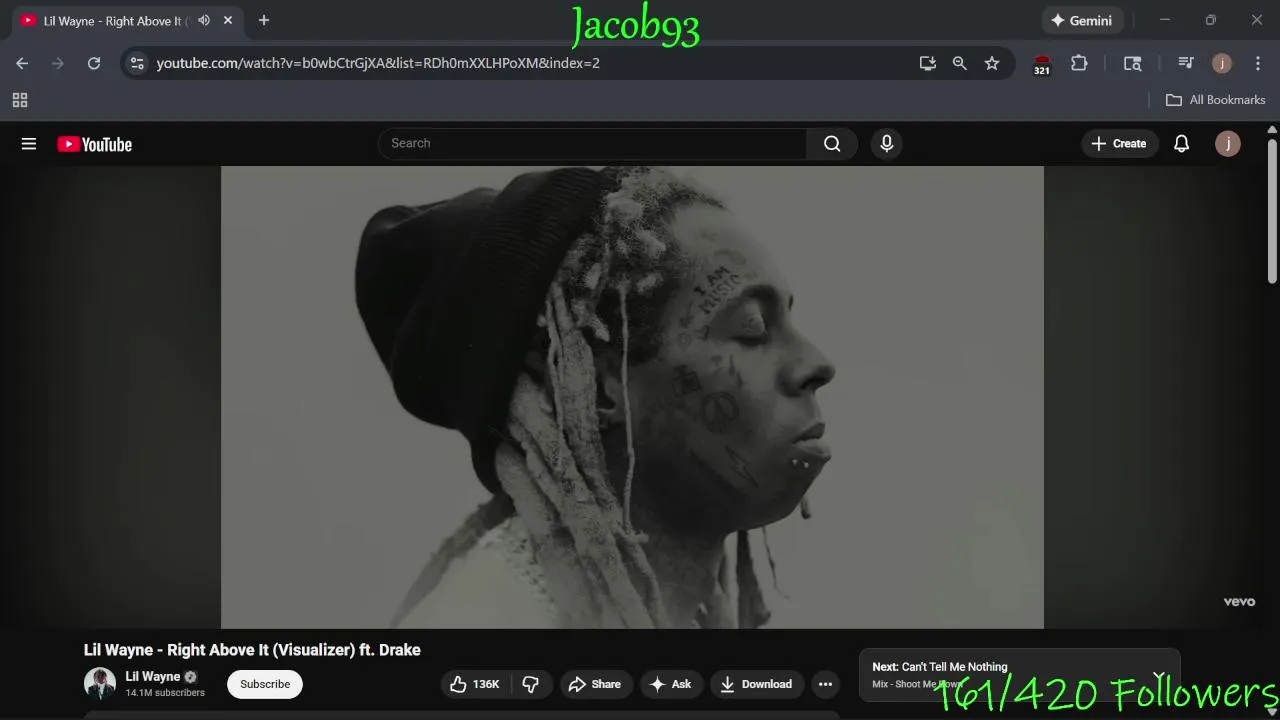The width and height of the screenshot is (1280, 720).
Task: Open the Create menu
Action: 1118,143
